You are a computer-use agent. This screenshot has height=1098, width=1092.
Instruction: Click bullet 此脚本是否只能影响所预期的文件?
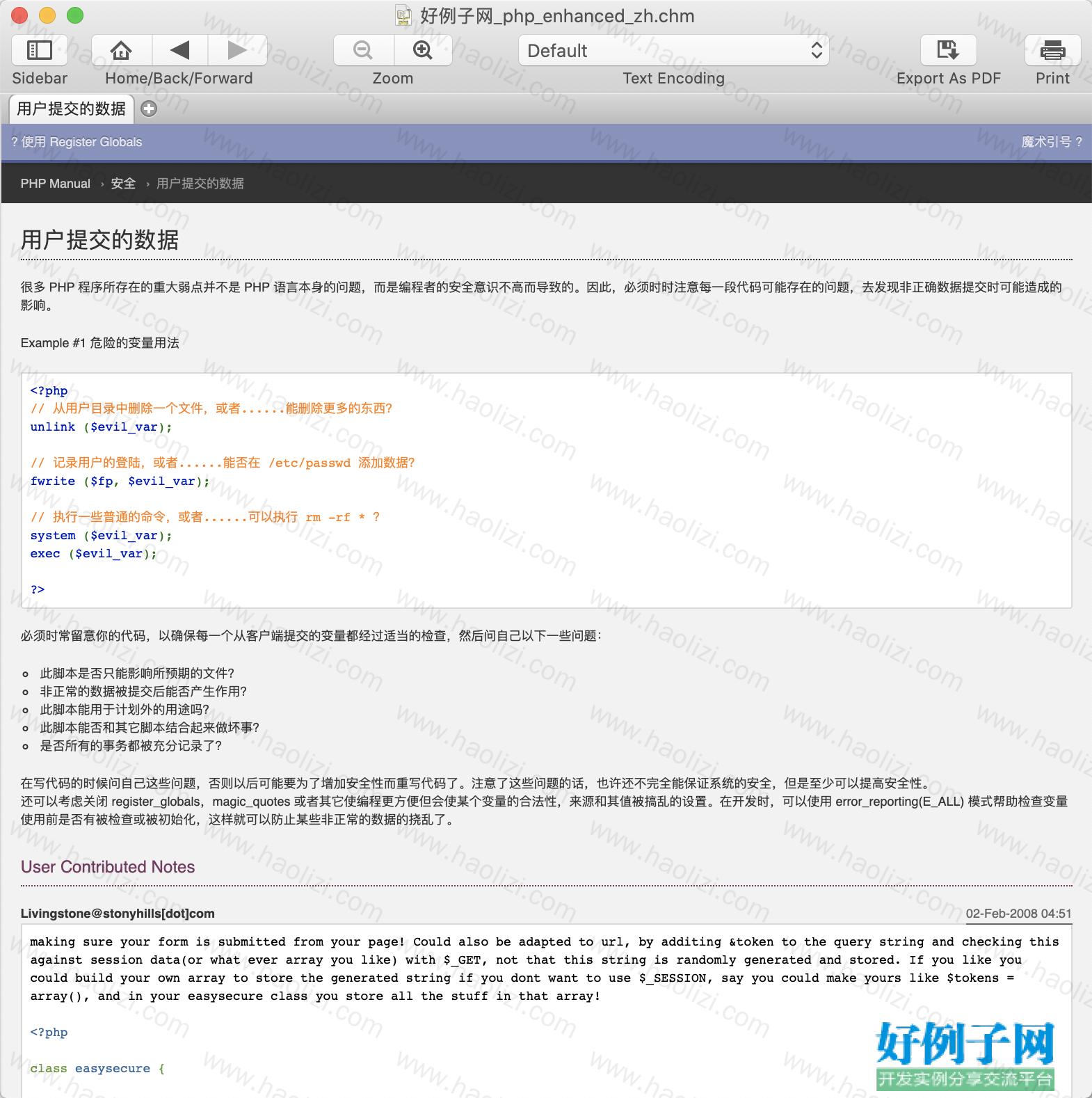coord(137,674)
